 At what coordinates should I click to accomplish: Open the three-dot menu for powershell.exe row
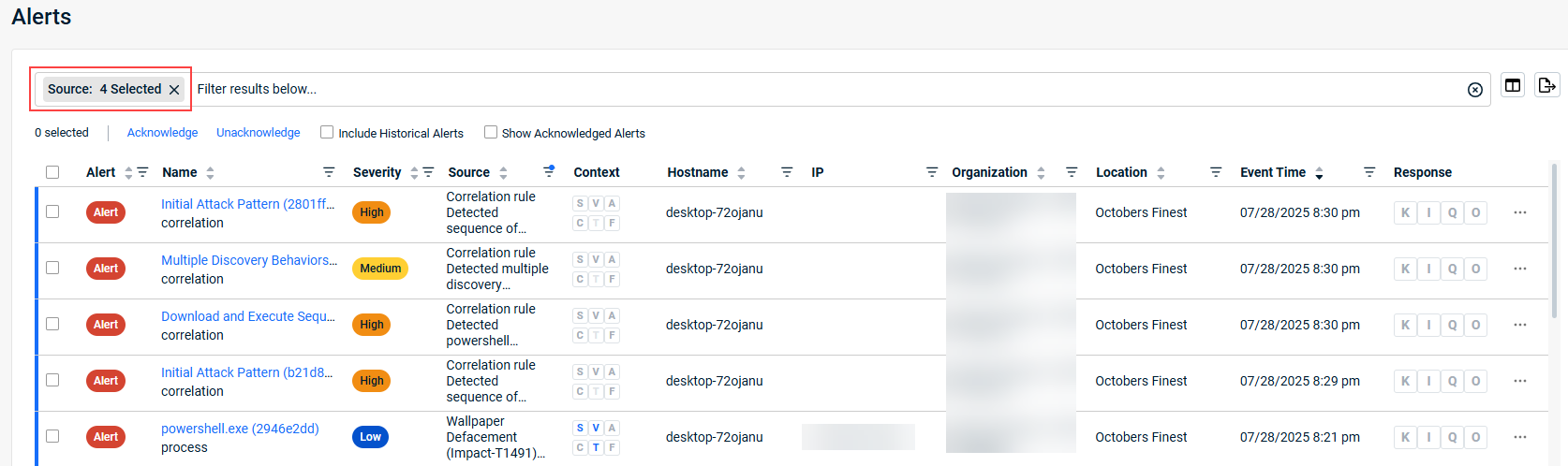coord(1519,437)
